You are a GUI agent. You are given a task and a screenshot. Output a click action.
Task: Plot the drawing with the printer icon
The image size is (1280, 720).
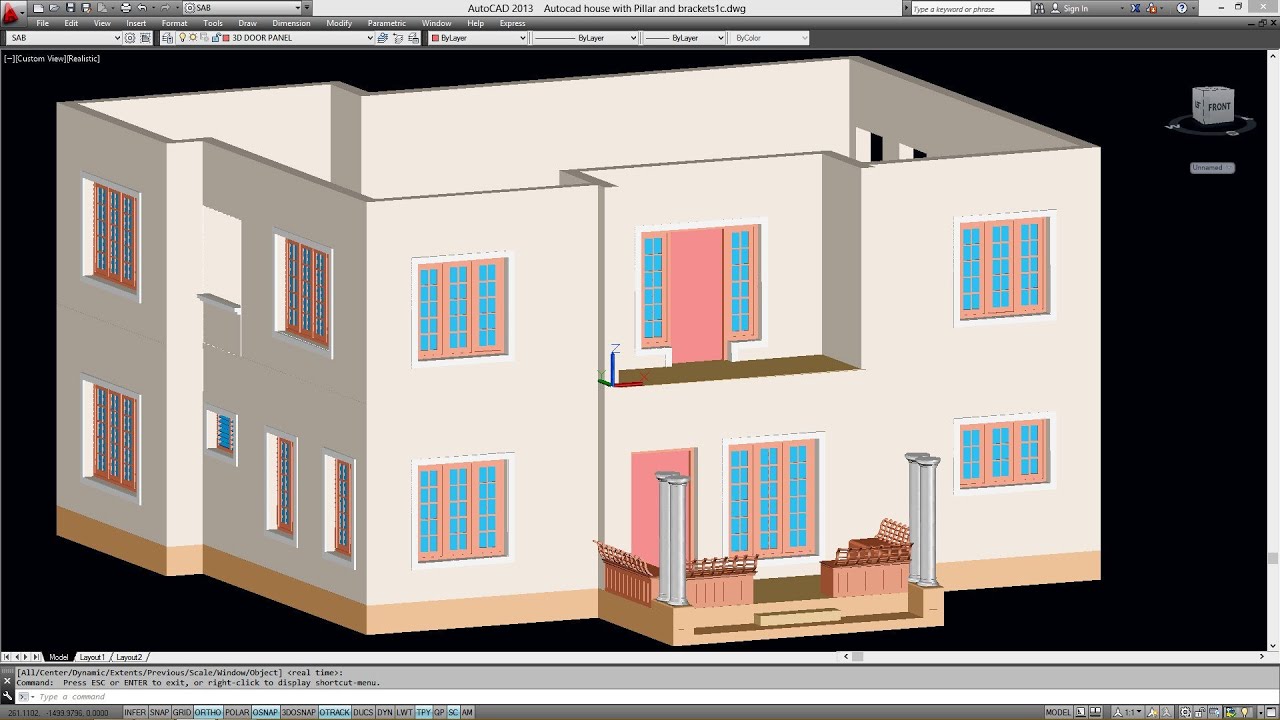pos(126,8)
